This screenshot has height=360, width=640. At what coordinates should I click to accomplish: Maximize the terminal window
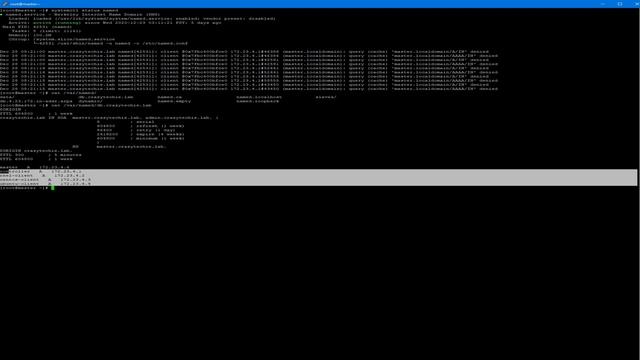pos(620,4)
